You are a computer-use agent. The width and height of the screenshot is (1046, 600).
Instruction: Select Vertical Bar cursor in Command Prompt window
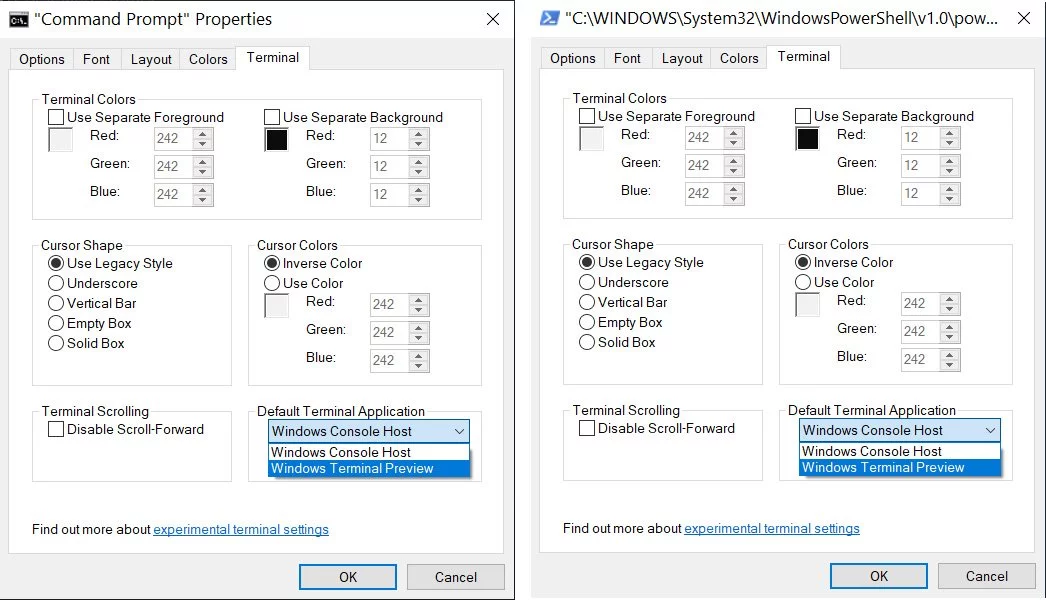(x=56, y=303)
